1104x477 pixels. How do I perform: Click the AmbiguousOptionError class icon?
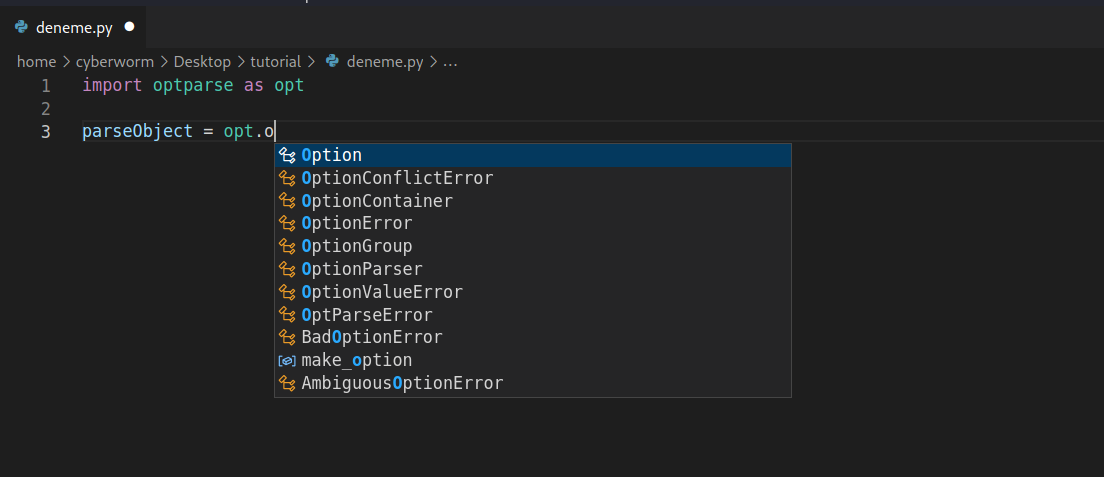(x=287, y=383)
